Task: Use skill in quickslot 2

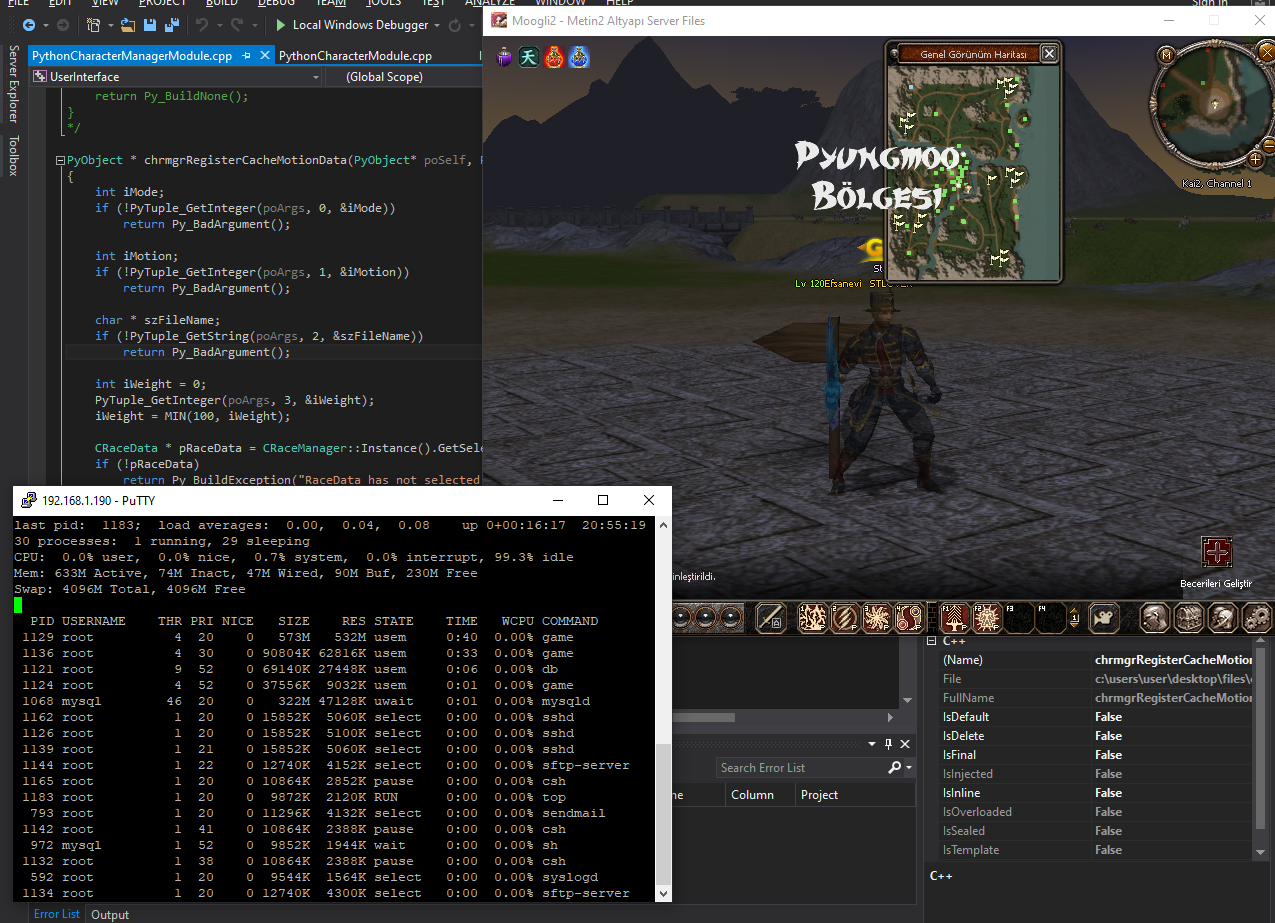Action: pyautogui.click(x=845, y=618)
